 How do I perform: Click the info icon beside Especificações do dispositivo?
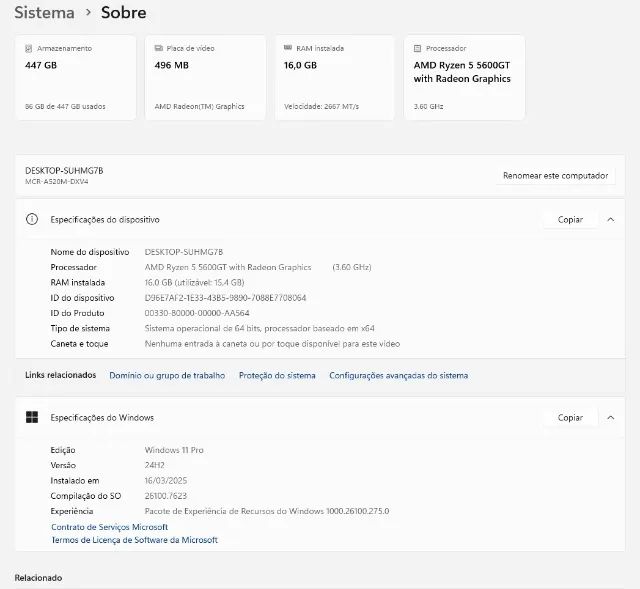(x=32, y=219)
